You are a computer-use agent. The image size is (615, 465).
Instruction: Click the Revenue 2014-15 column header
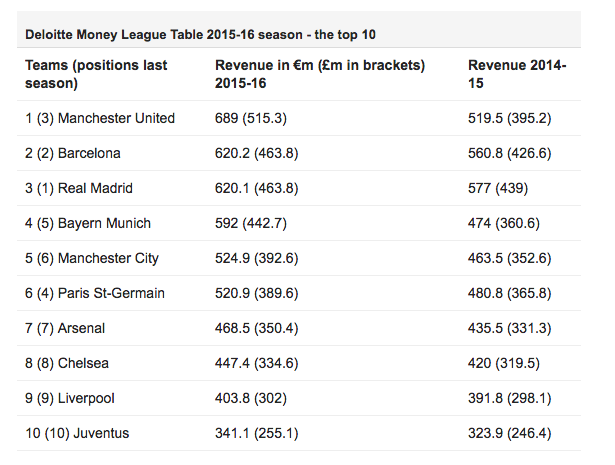[517, 74]
